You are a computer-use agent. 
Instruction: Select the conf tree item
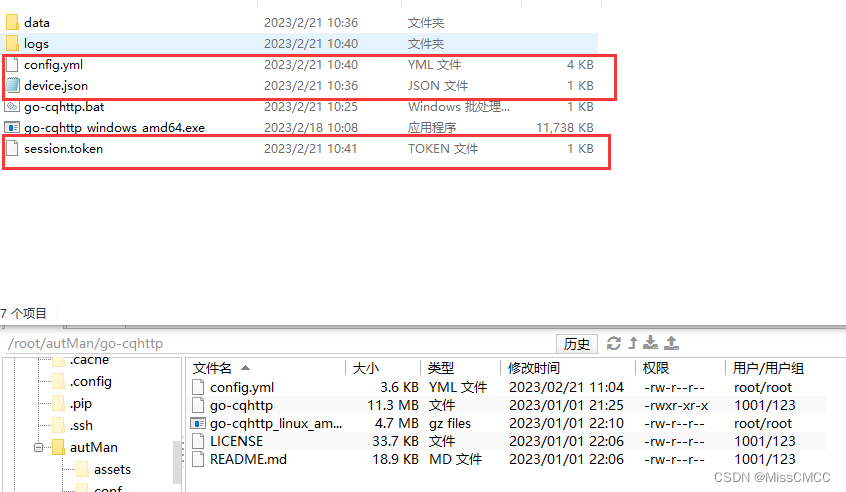tap(108, 488)
